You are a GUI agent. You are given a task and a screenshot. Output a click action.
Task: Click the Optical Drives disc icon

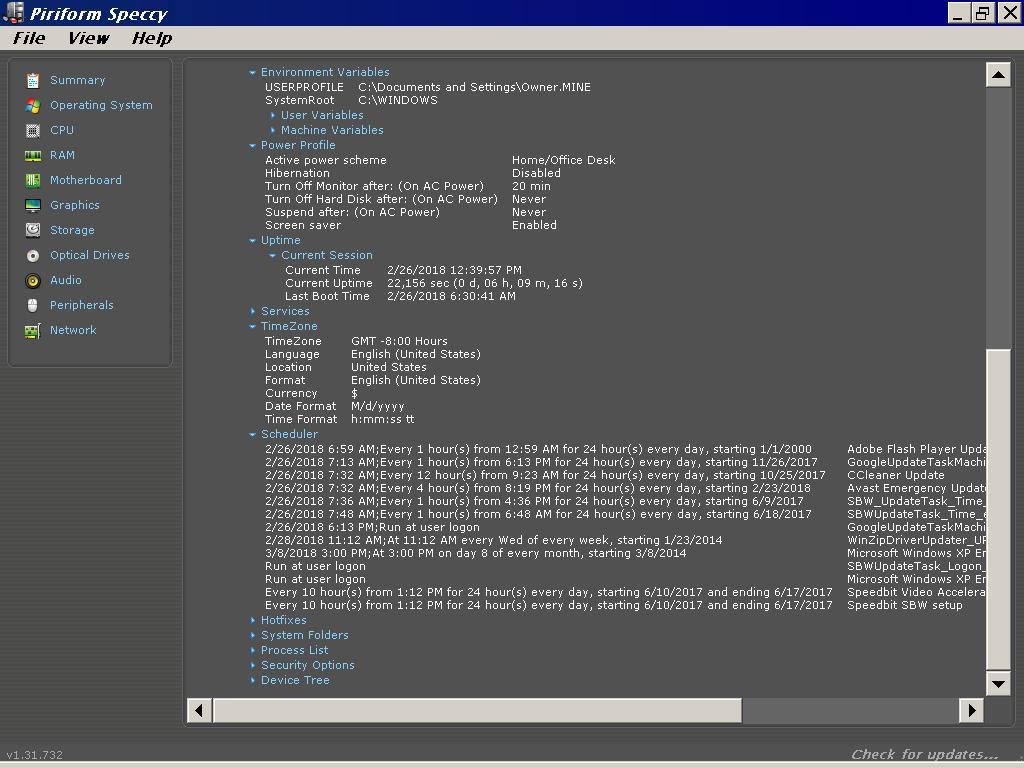tap(33, 255)
